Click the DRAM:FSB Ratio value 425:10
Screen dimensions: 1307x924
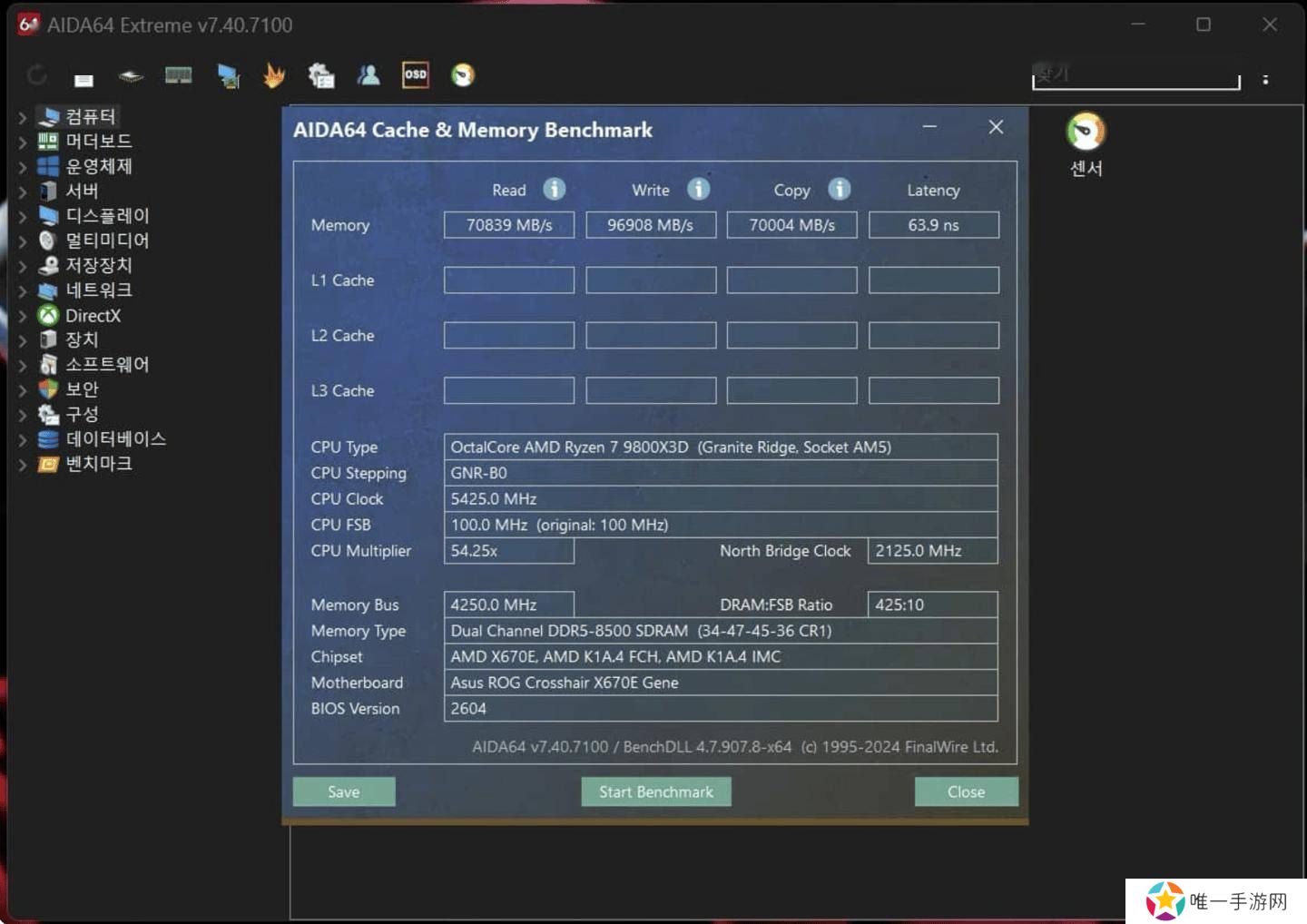tap(933, 605)
